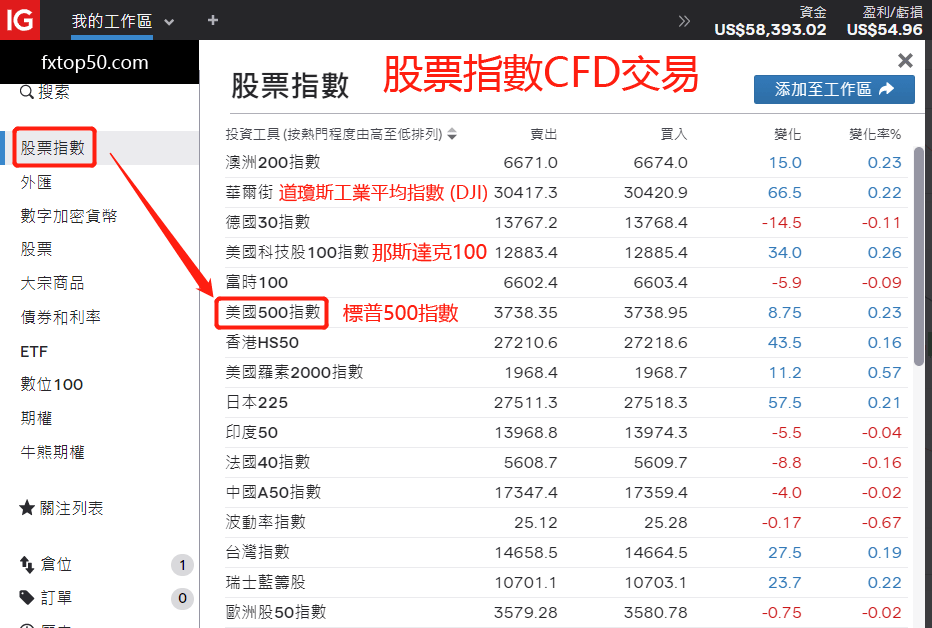The width and height of the screenshot is (932, 628).
Task: Focus the 搜索 search field
Action: 53,92
